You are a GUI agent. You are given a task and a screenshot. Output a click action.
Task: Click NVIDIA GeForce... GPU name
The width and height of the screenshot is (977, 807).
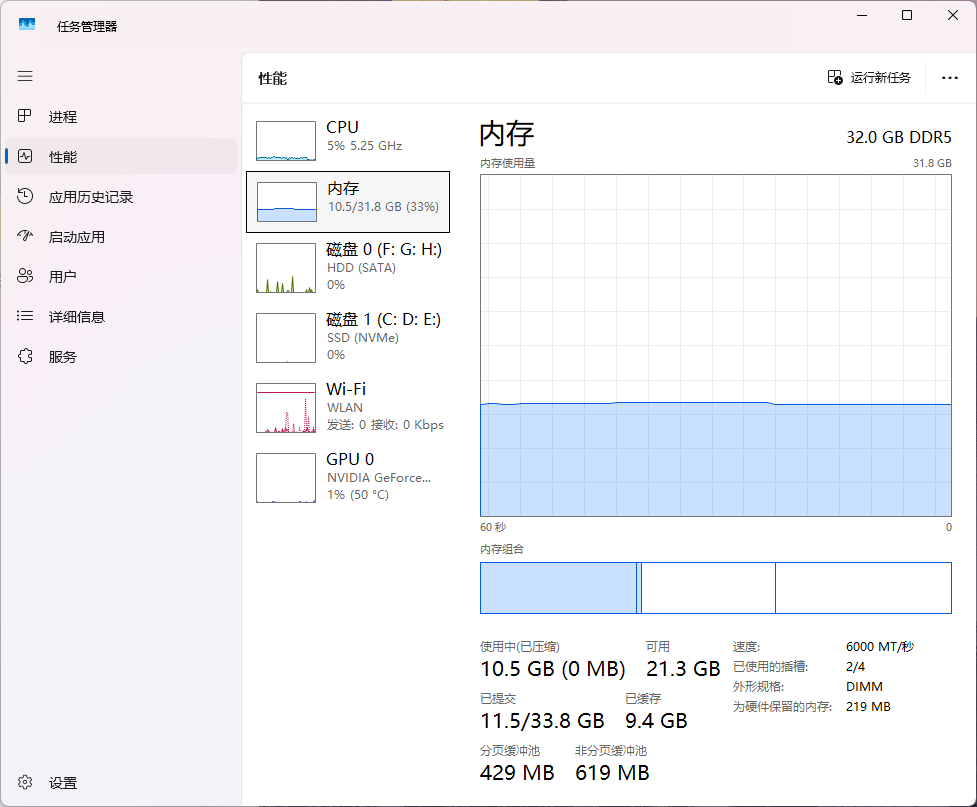tap(379, 478)
